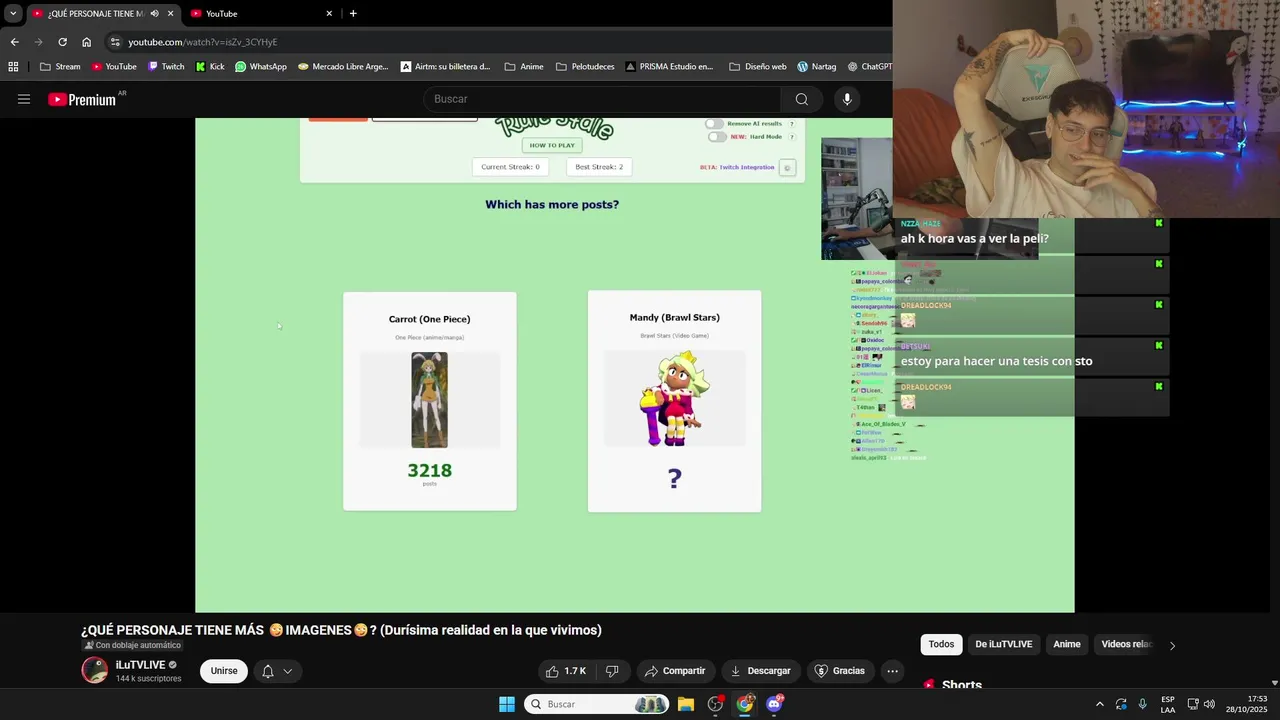This screenshot has width=1280, height=720.
Task: Select the Mandy (Brawl Stars) card
Action: pyautogui.click(x=674, y=401)
